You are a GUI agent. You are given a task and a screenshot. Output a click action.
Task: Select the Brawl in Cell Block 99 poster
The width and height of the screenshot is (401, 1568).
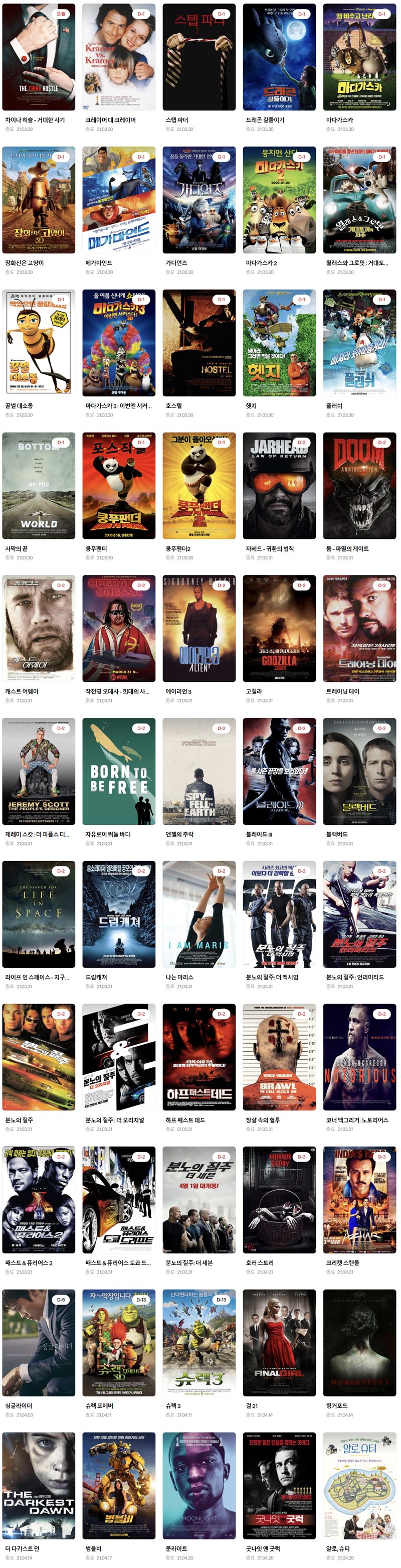(x=279, y=1057)
